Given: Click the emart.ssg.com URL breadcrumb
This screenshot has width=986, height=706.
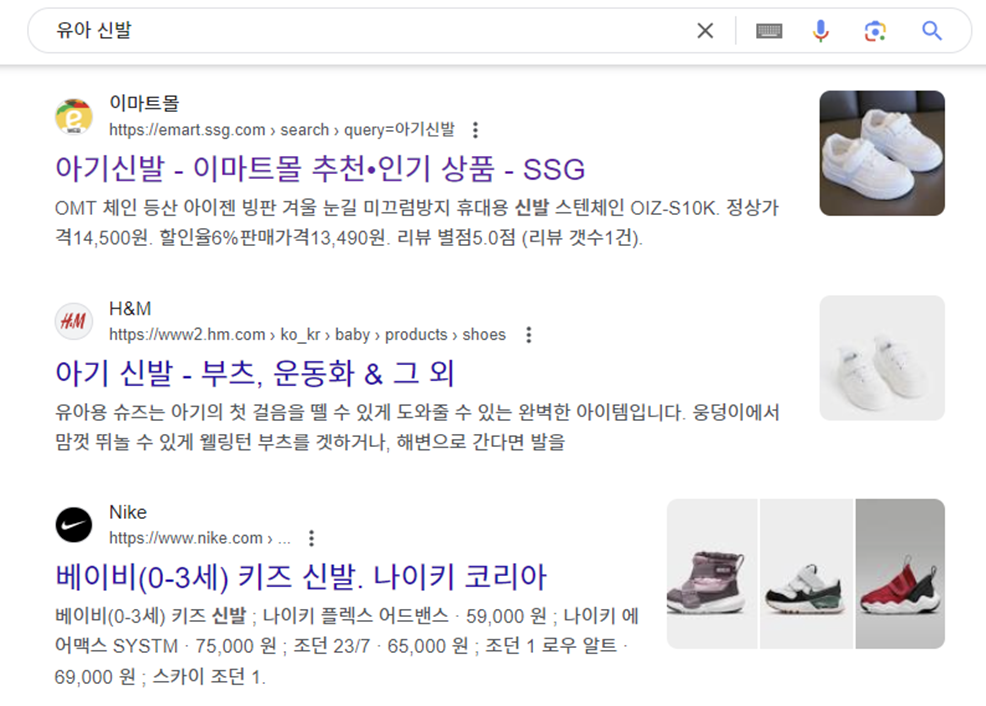Looking at the screenshot, I should click(x=282, y=130).
